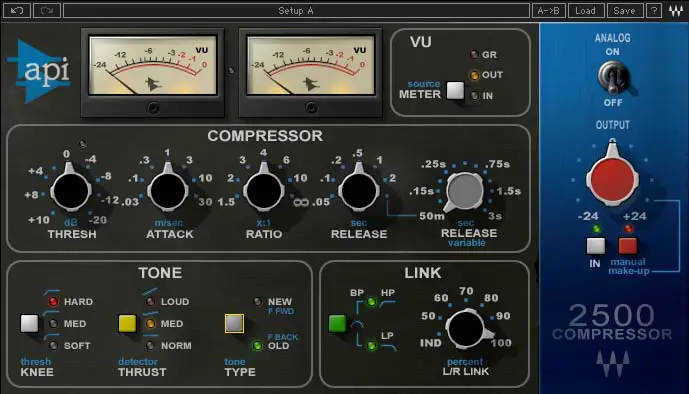This screenshot has height=394, width=689.
Task: Click the left VU meter display
Action: coord(153,65)
